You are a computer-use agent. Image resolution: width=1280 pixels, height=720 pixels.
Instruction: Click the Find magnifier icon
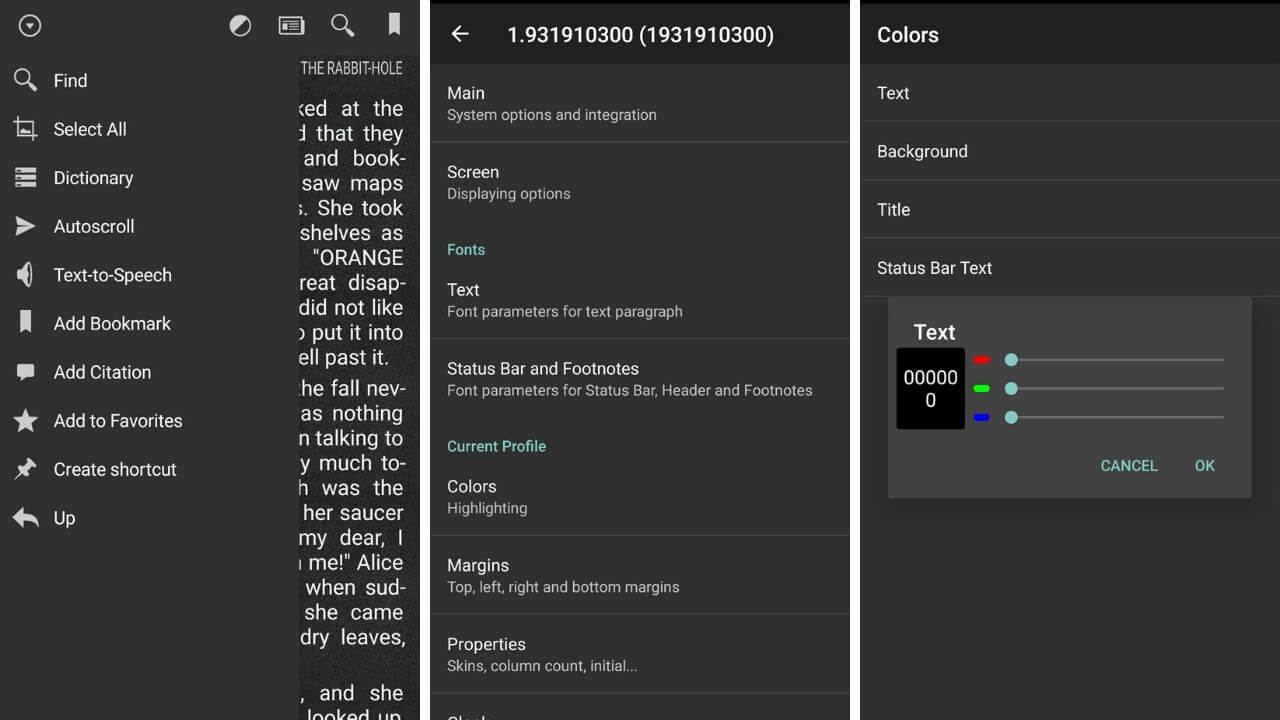25,80
